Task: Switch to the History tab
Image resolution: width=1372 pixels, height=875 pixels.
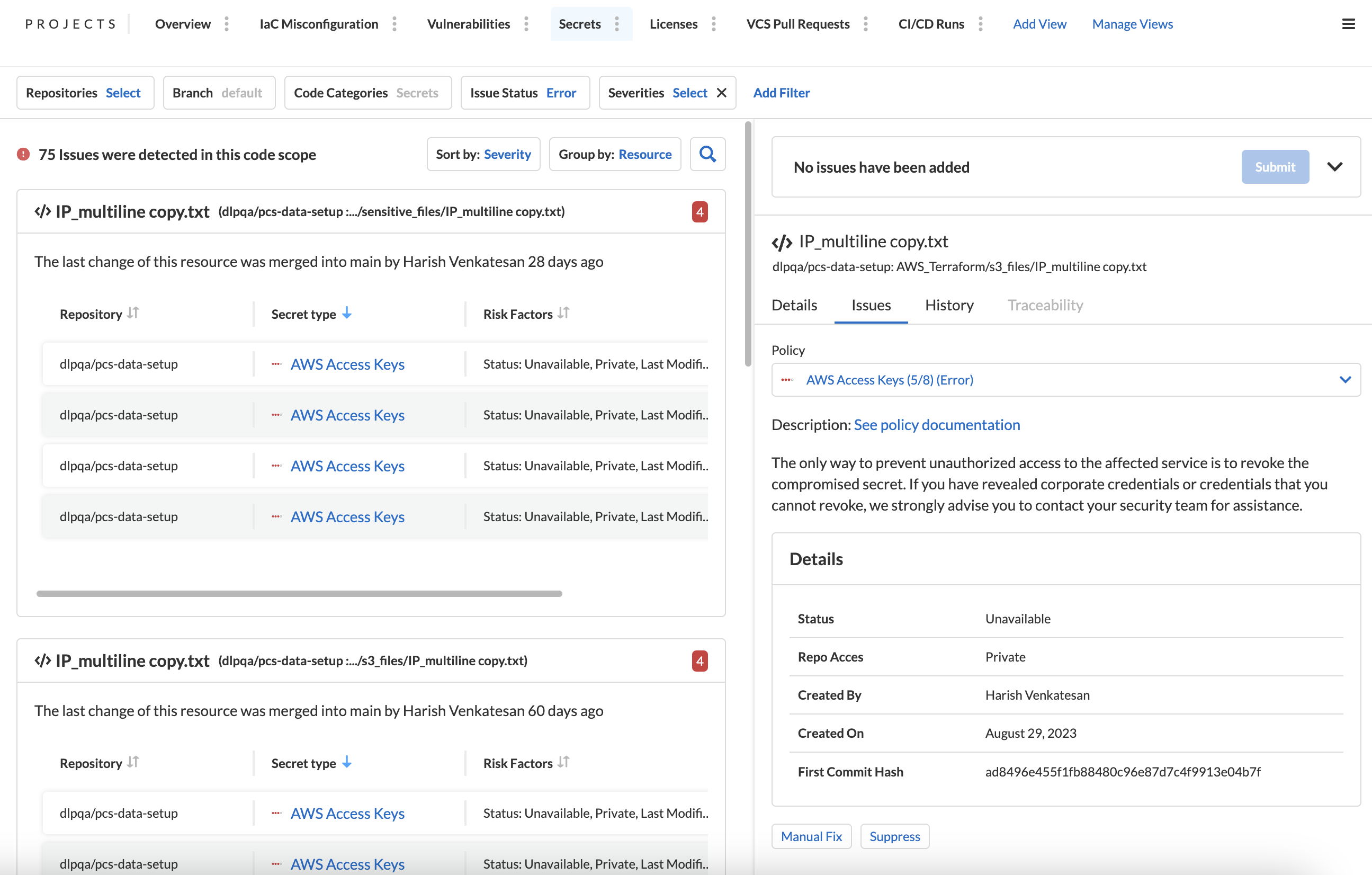Action: click(x=949, y=305)
